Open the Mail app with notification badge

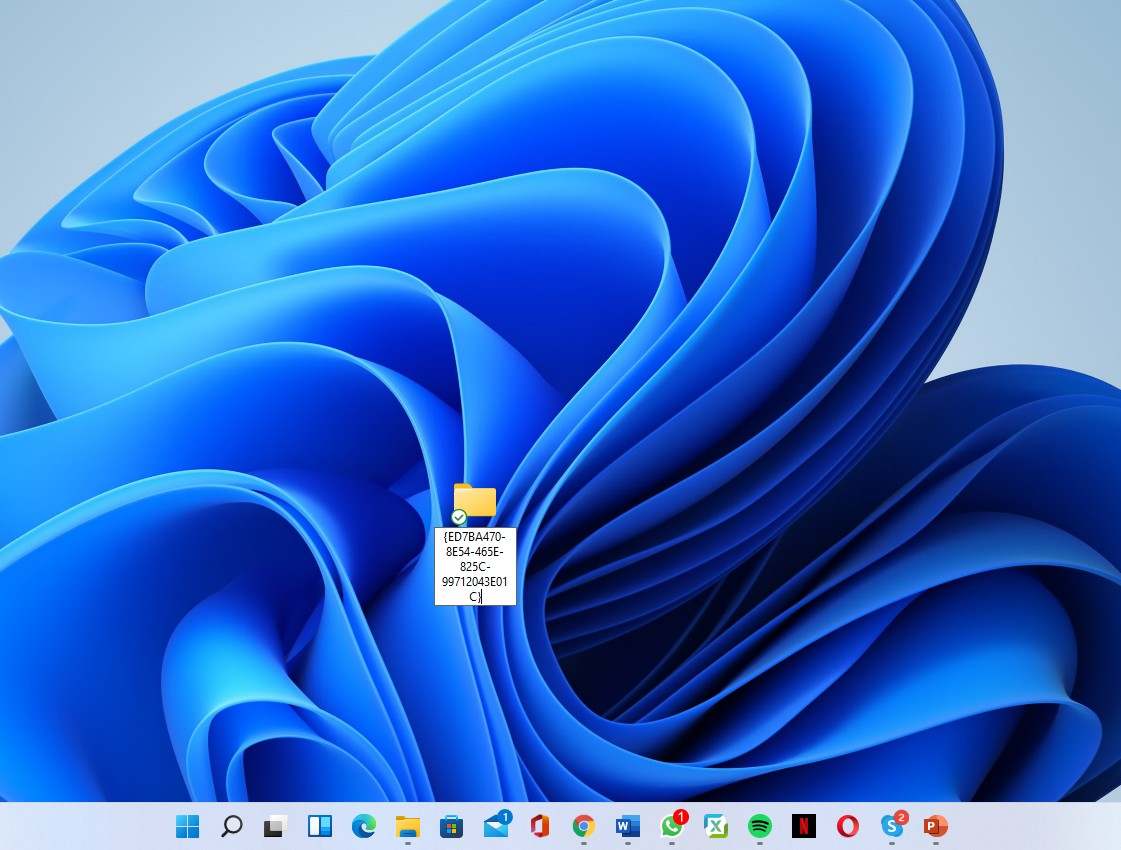coord(497,824)
